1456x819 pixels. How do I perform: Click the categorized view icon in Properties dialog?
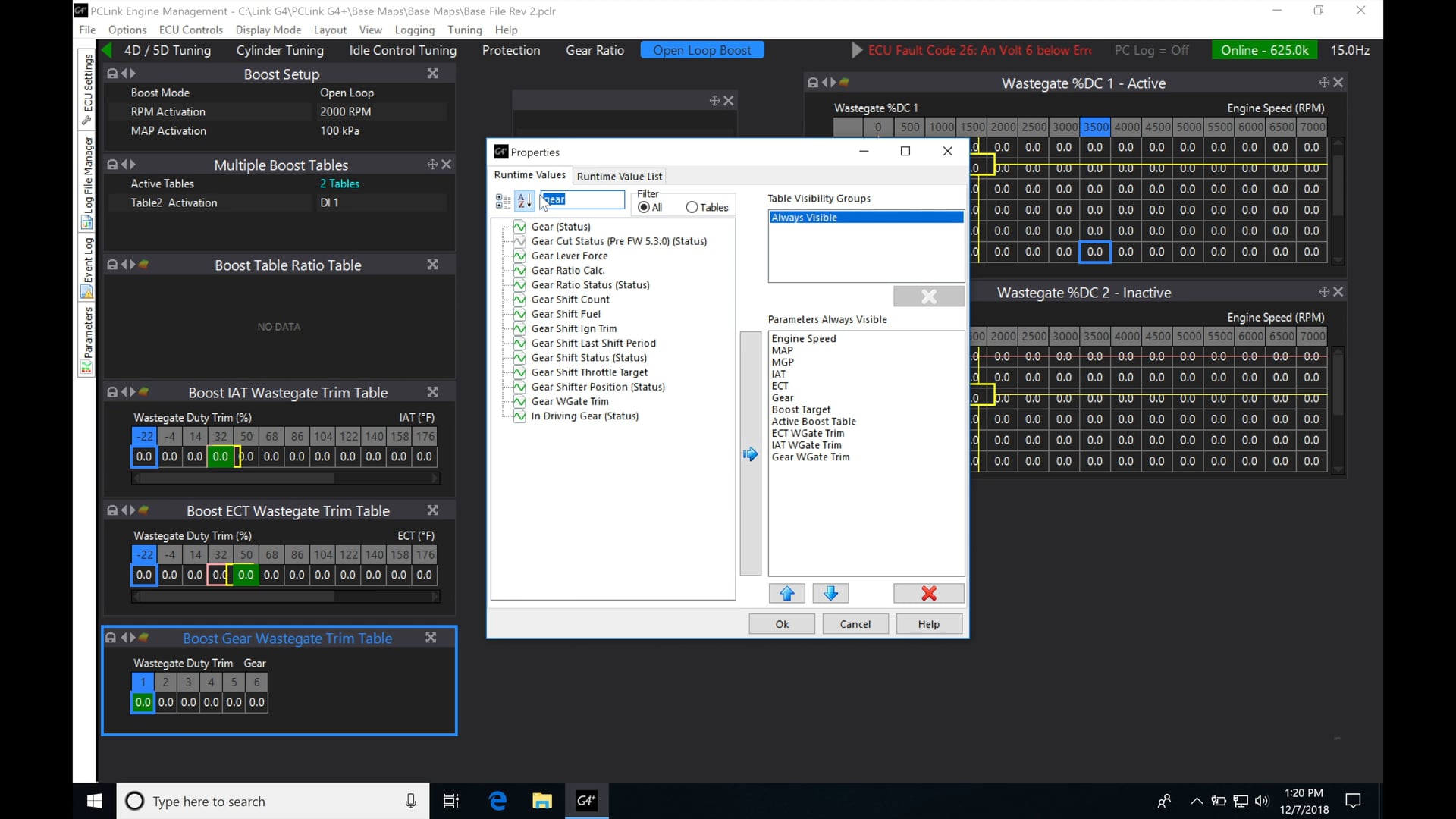pos(501,201)
